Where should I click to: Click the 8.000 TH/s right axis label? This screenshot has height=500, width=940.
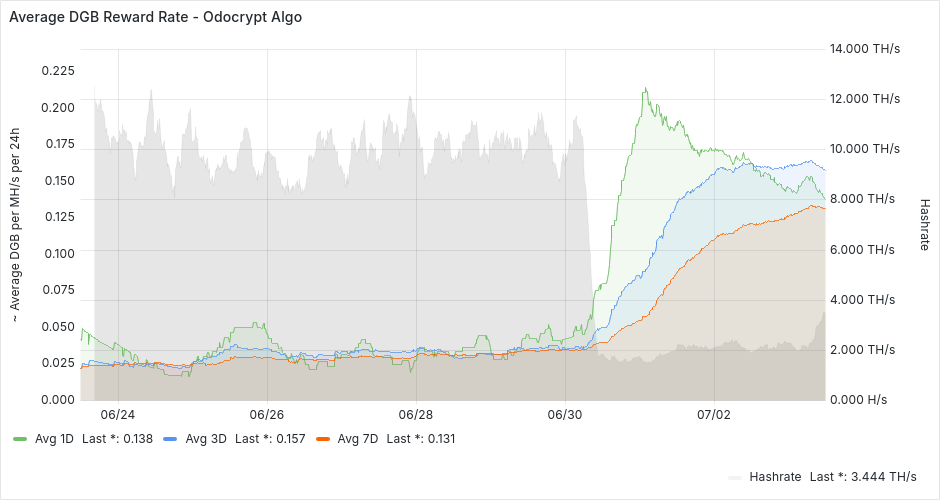[862, 199]
